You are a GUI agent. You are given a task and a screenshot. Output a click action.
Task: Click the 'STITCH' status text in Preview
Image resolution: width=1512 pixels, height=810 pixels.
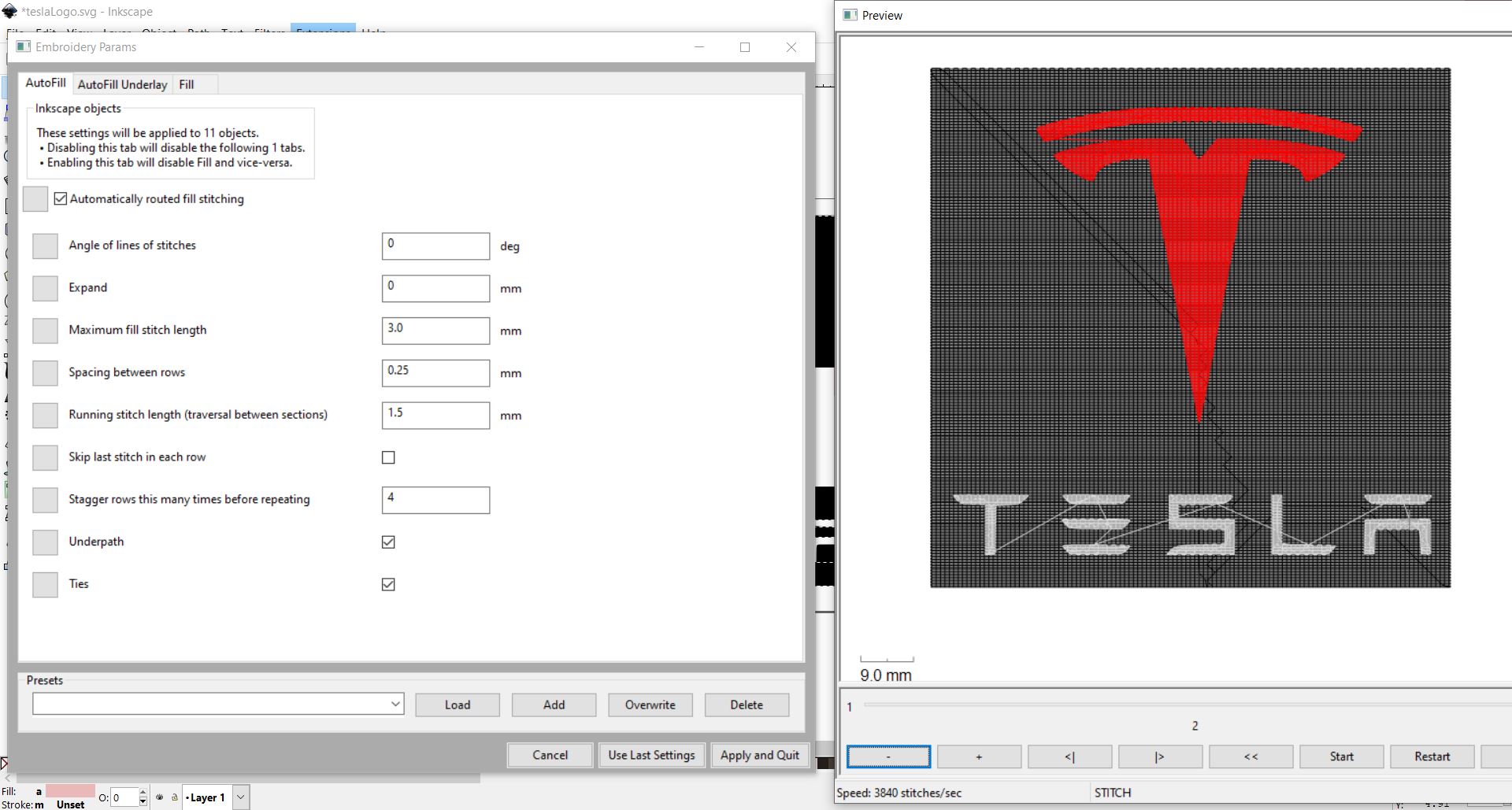1112,793
